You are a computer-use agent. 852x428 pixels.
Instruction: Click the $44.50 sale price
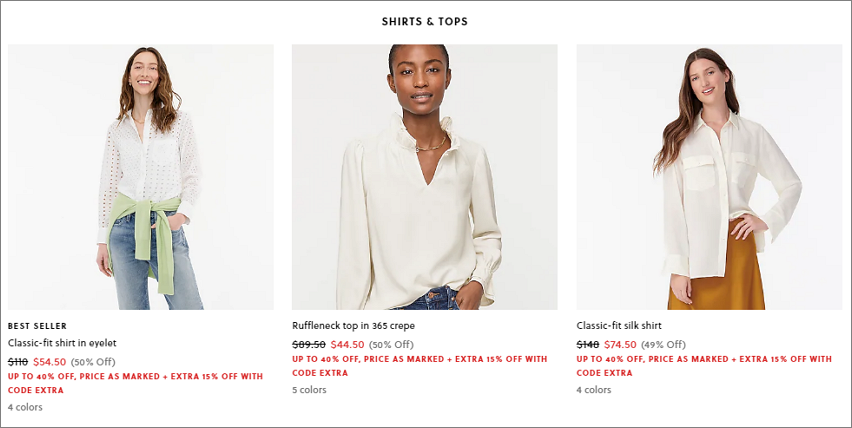point(347,345)
